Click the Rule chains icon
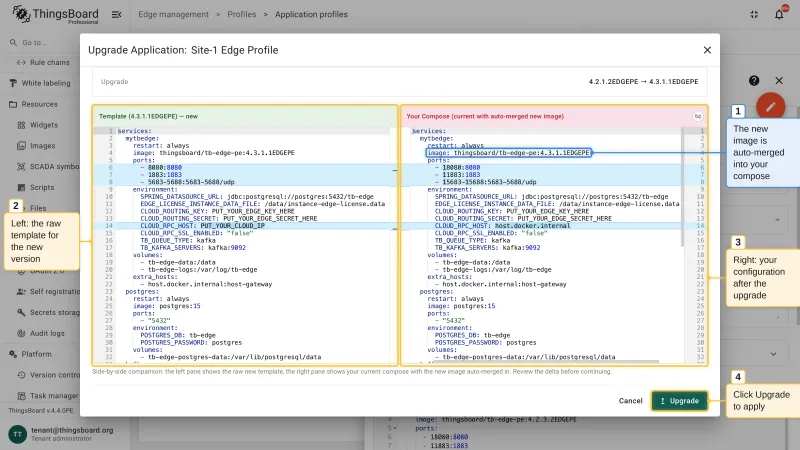 click(21, 62)
